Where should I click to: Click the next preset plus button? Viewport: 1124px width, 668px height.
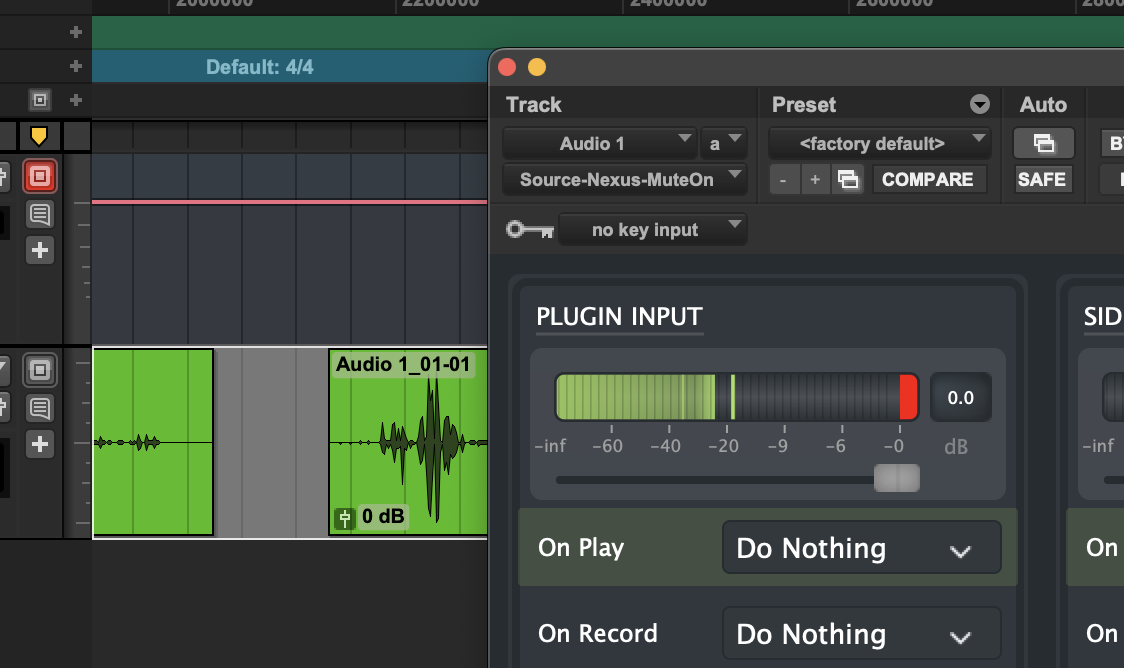click(815, 180)
